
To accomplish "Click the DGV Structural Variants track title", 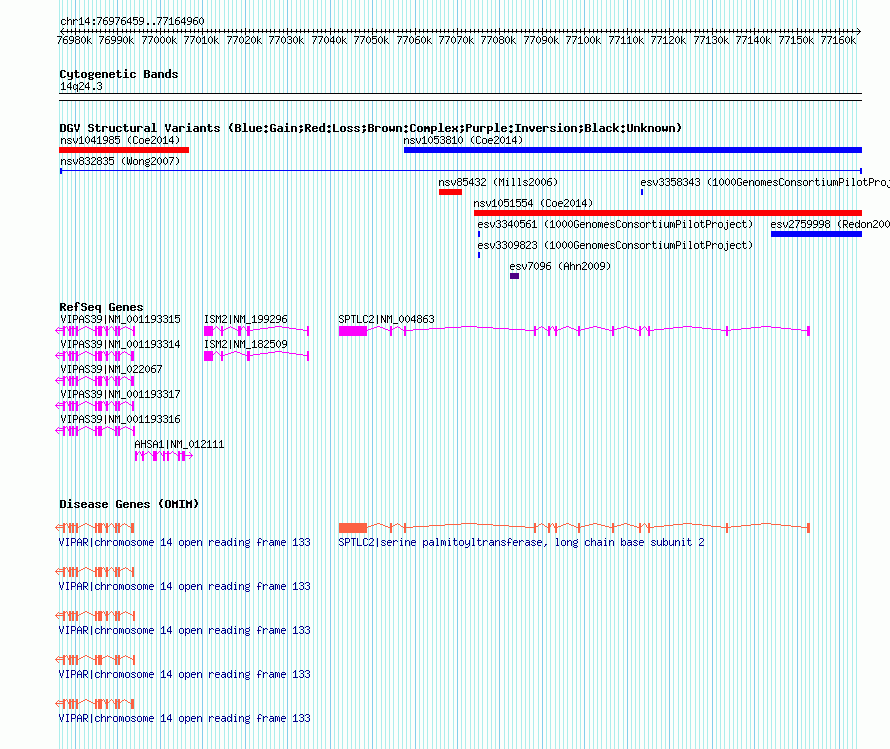I will 370,128.
